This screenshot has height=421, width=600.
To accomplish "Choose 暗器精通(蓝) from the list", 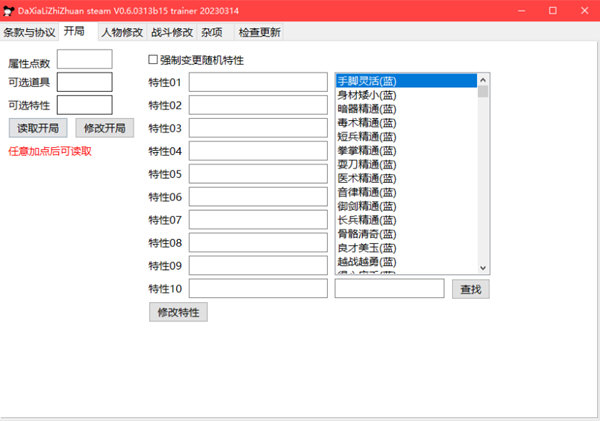I will [x=406, y=108].
